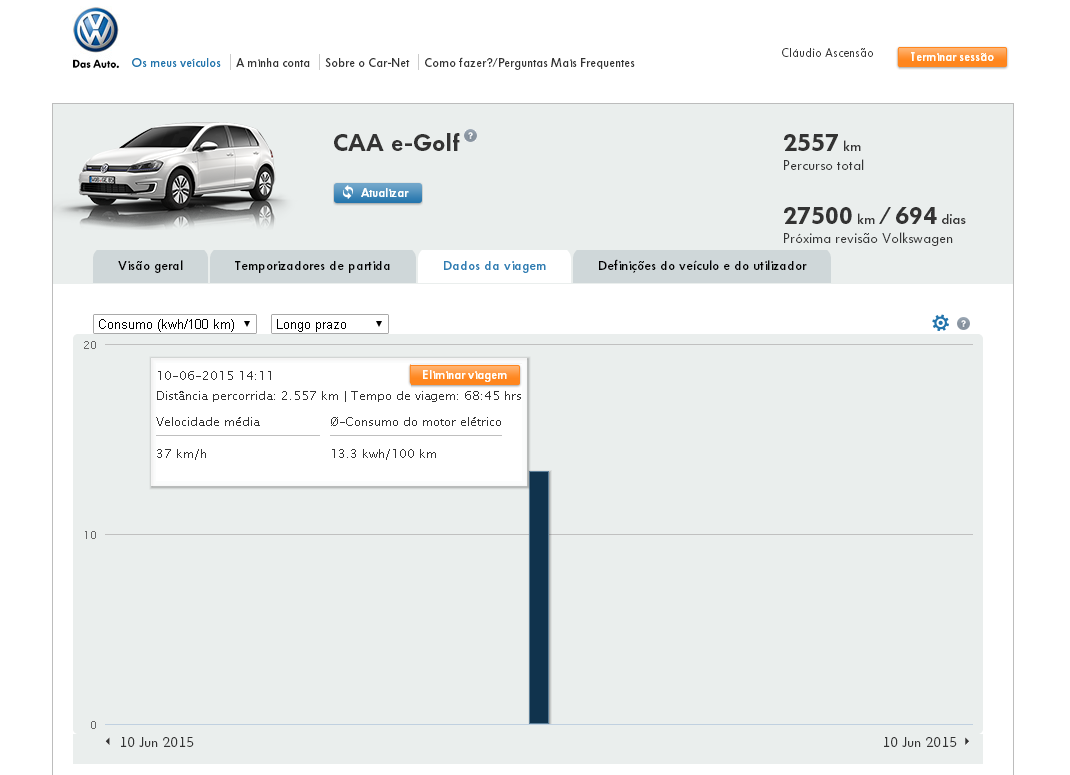Viewport: 1070px width, 775px height.
Task: Go to Os meus veículos
Action: click(x=176, y=63)
